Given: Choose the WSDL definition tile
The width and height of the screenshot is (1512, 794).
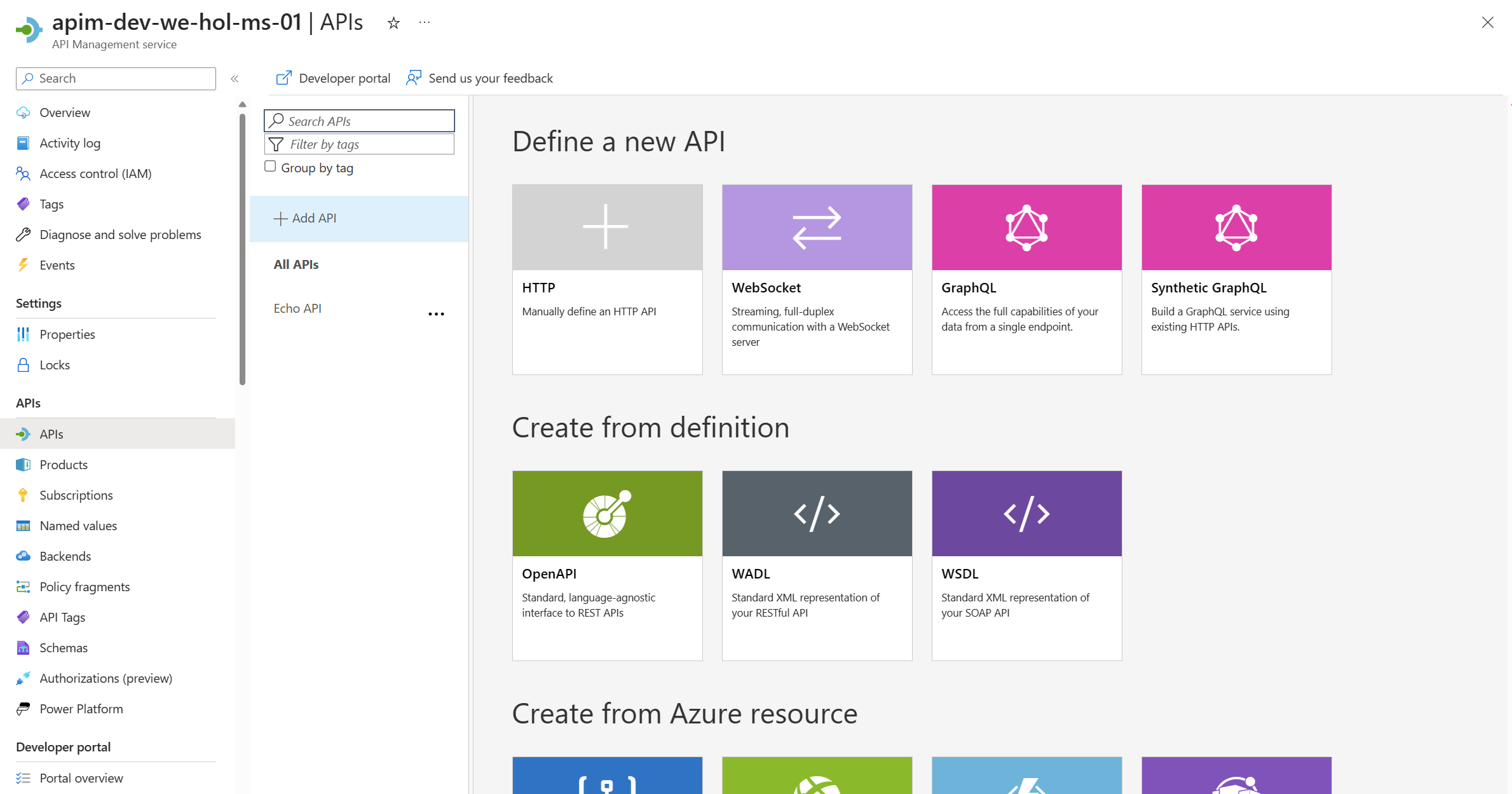Looking at the screenshot, I should [x=1026, y=566].
